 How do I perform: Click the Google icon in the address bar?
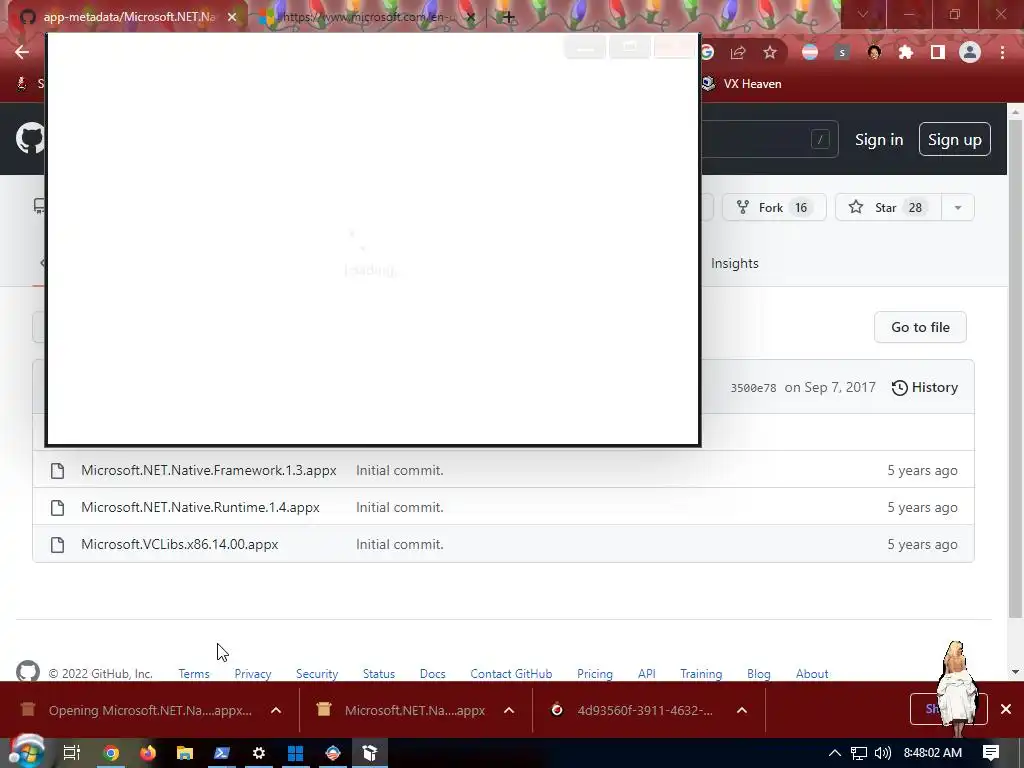tap(707, 52)
